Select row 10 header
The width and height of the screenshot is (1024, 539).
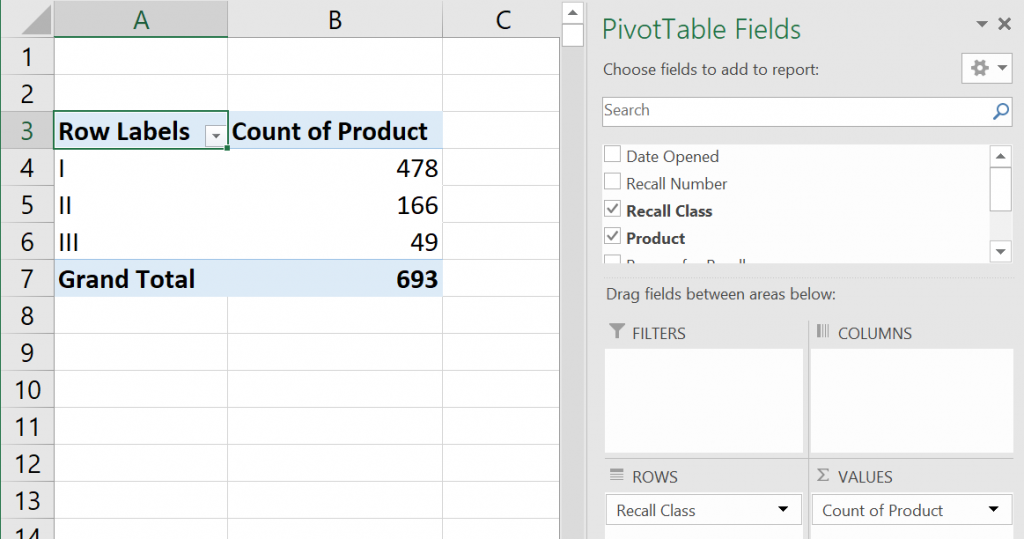click(x=27, y=390)
